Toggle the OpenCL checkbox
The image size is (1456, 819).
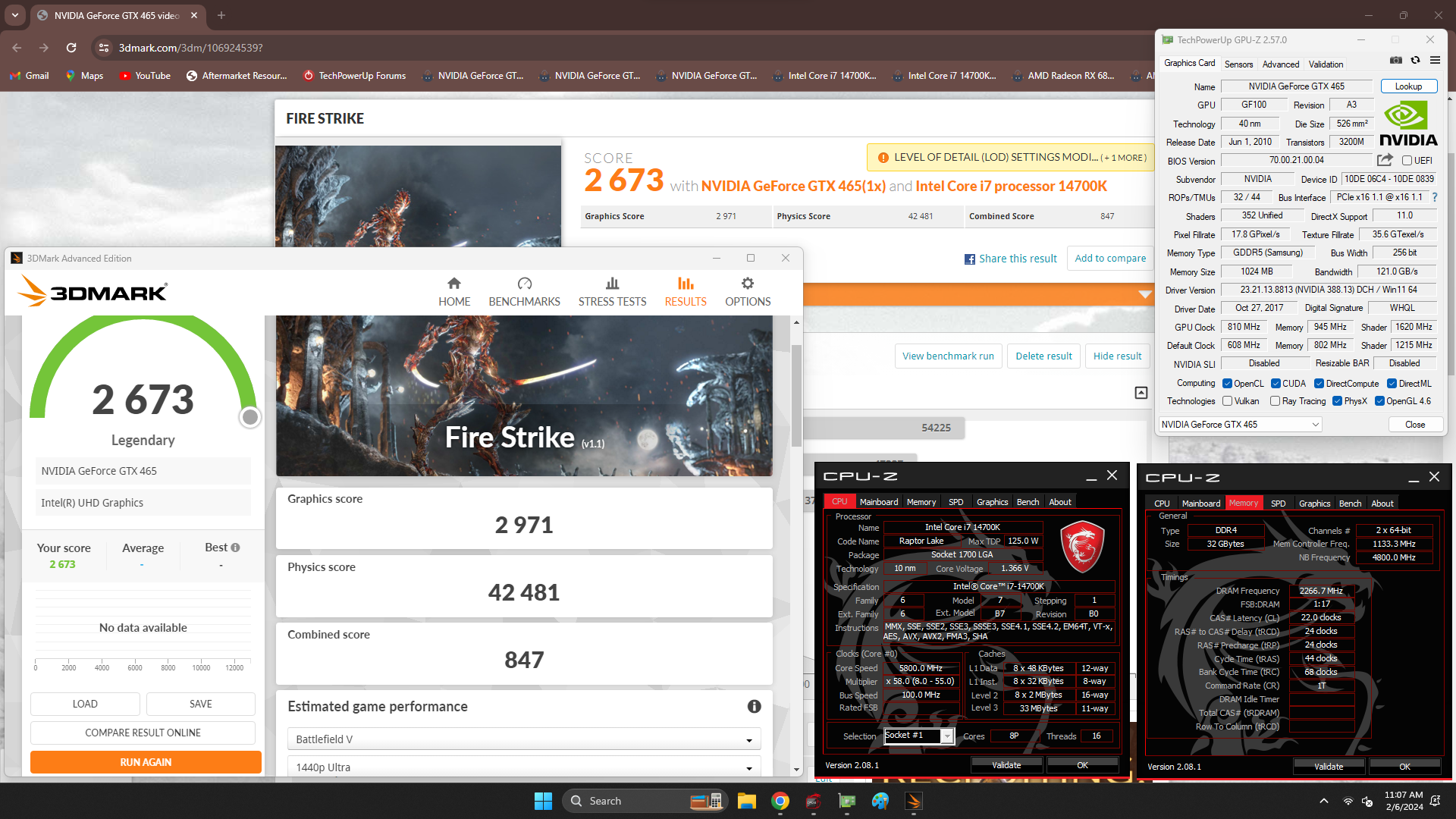coord(1227,384)
